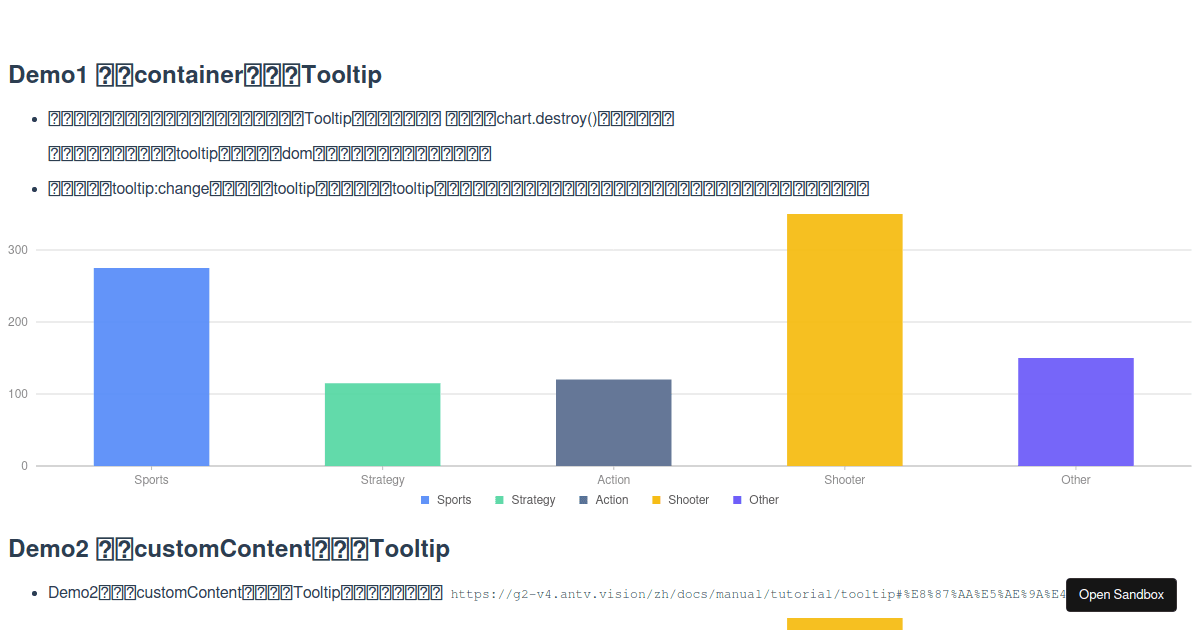Click the gray-blue Action bar
This screenshot has height=630, width=1200.
click(613, 423)
